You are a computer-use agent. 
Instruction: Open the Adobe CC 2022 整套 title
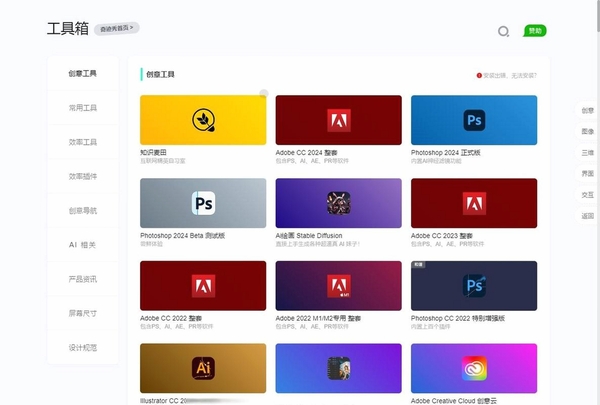point(171,318)
